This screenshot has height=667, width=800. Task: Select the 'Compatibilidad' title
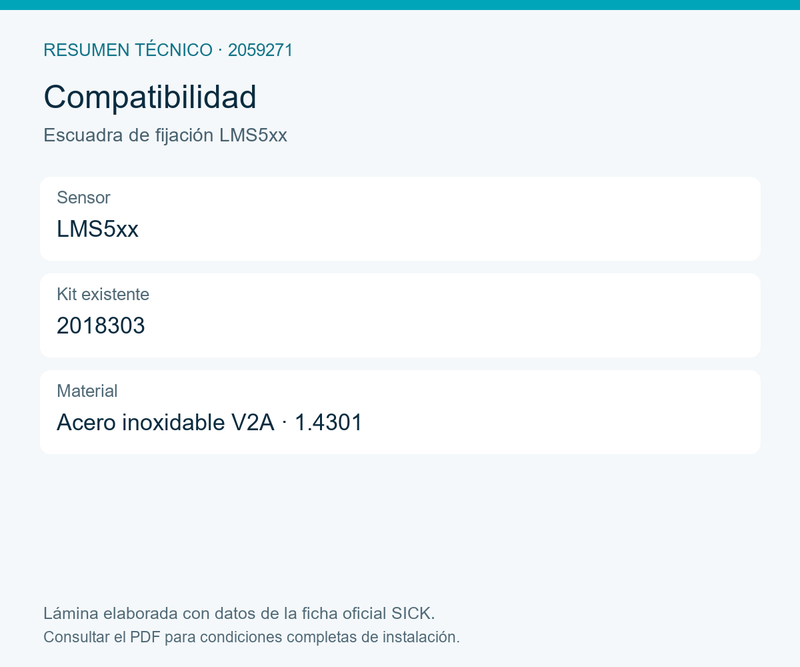(150, 97)
